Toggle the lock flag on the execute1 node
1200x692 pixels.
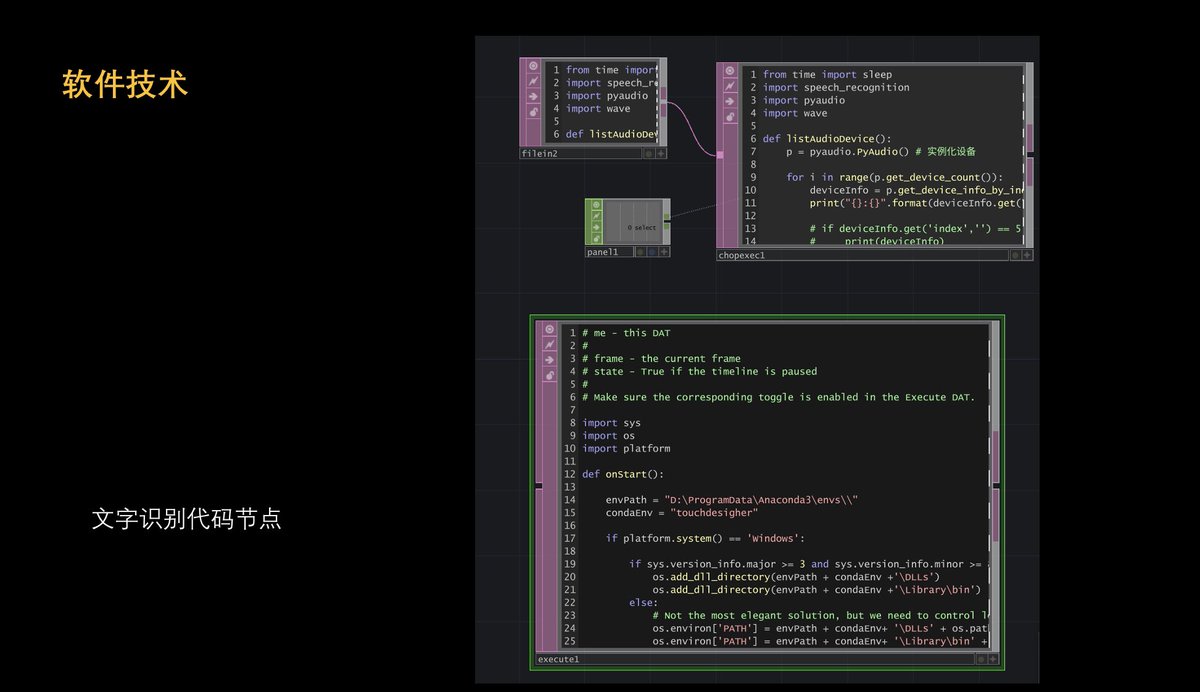pyautogui.click(x=549, y=375)
